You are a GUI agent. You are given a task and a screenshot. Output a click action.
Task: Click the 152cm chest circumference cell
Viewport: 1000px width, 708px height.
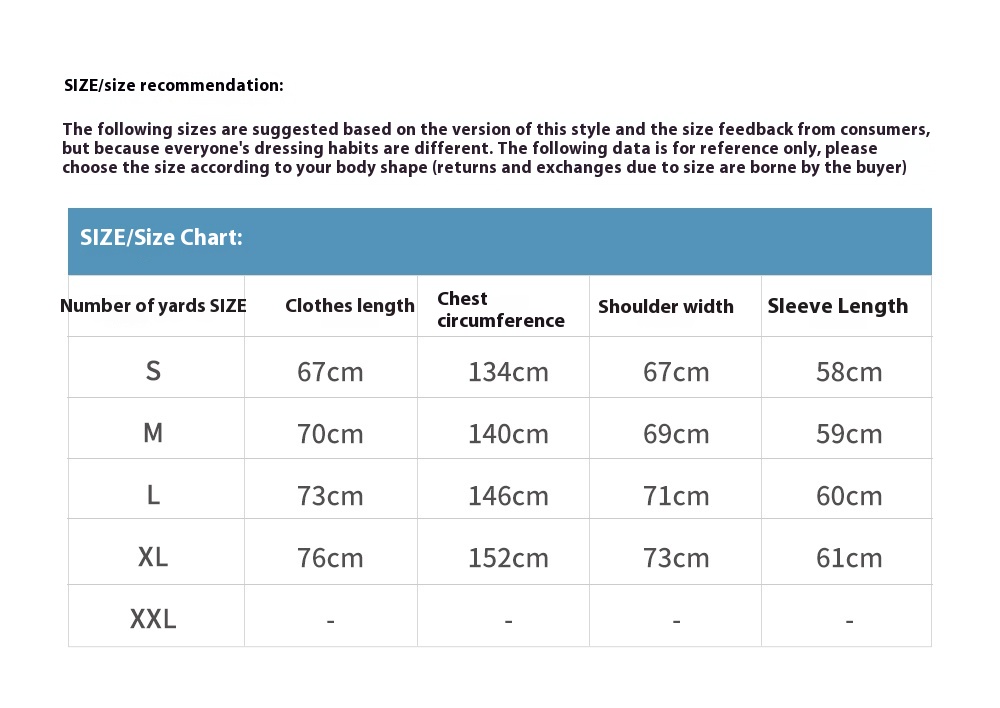(508, 558)
